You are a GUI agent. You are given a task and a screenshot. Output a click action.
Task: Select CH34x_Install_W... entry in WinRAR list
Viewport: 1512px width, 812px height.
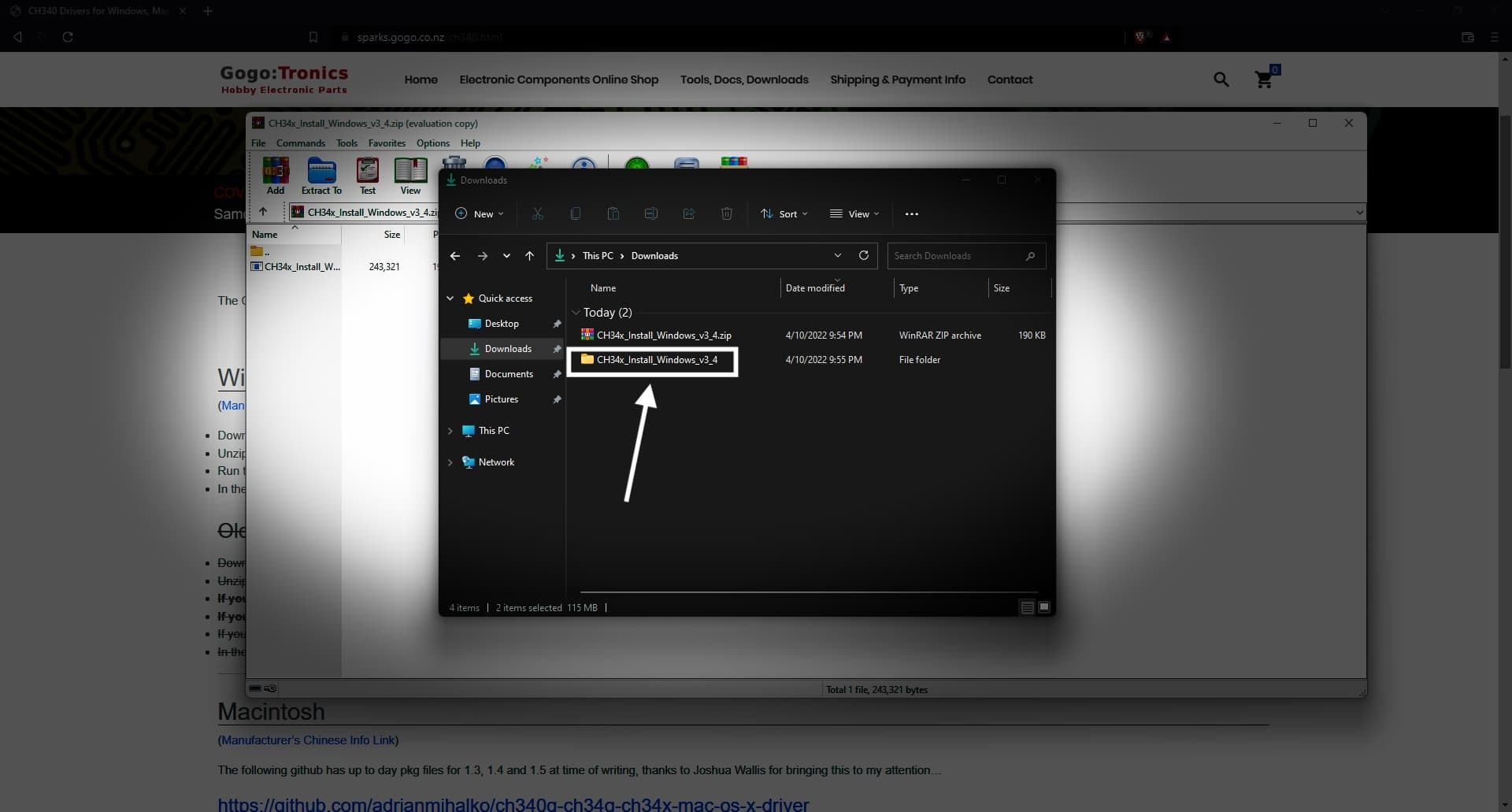(x=296, y=267)
